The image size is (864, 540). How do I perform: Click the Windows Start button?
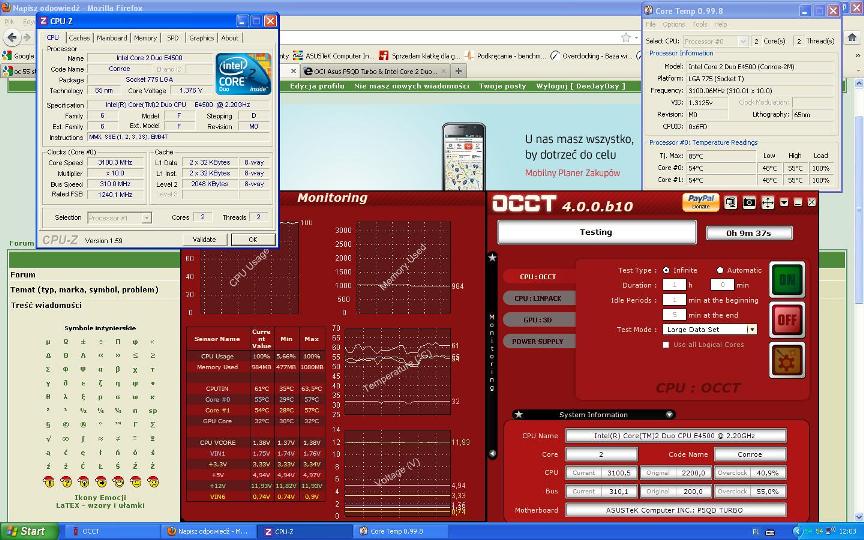[29, 531]
